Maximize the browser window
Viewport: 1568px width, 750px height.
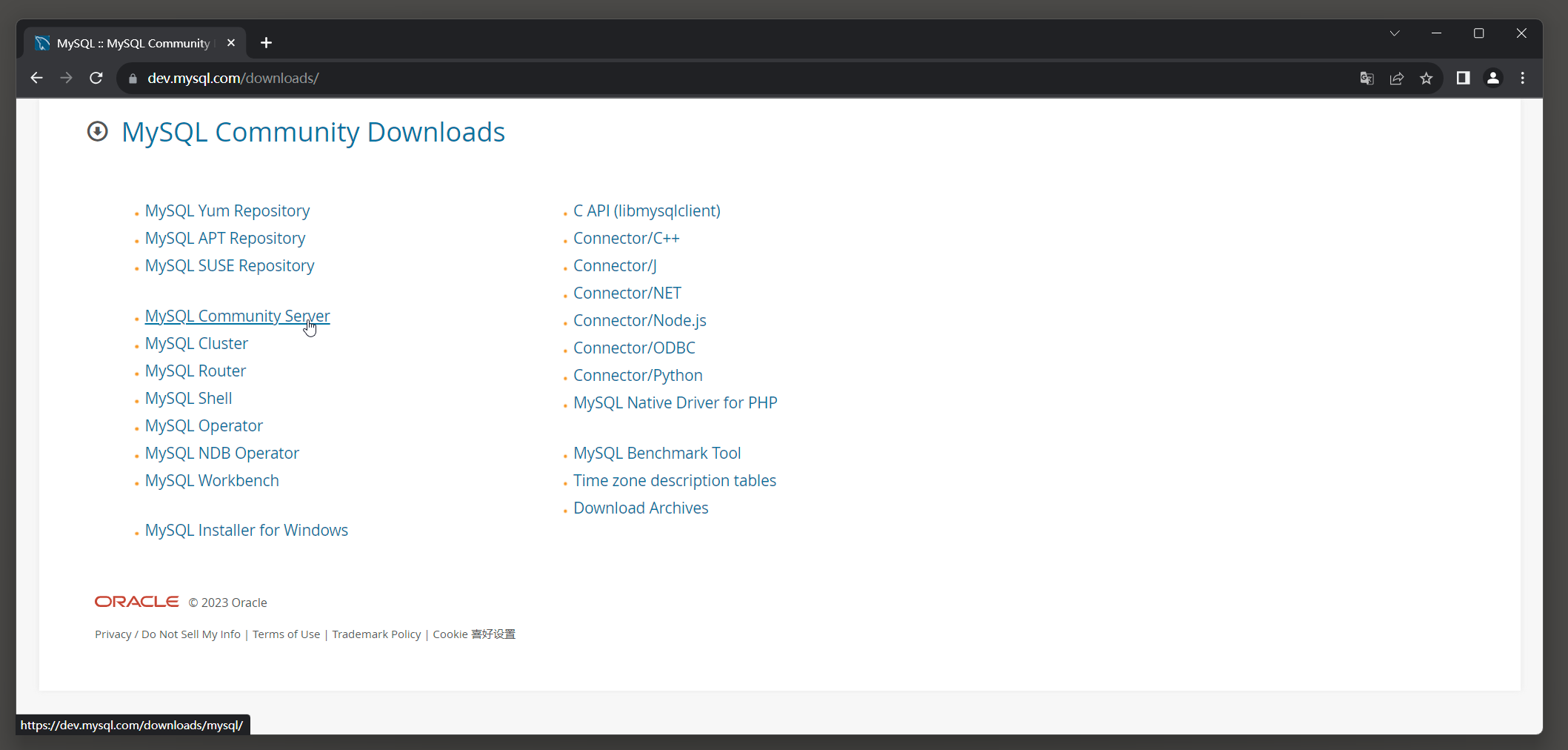coord(1479,33)
